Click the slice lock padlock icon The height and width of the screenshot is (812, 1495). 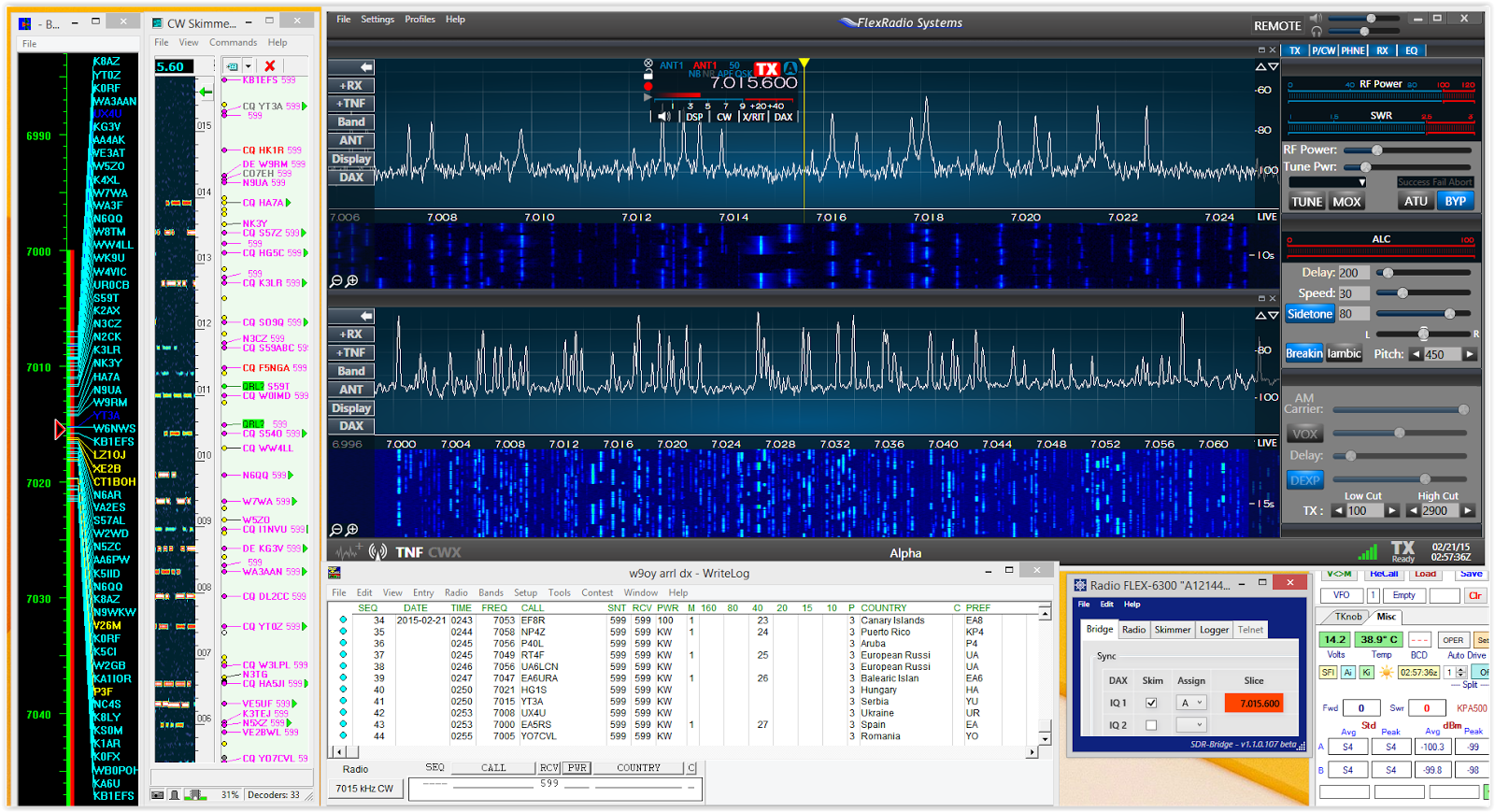click(648, 75)
